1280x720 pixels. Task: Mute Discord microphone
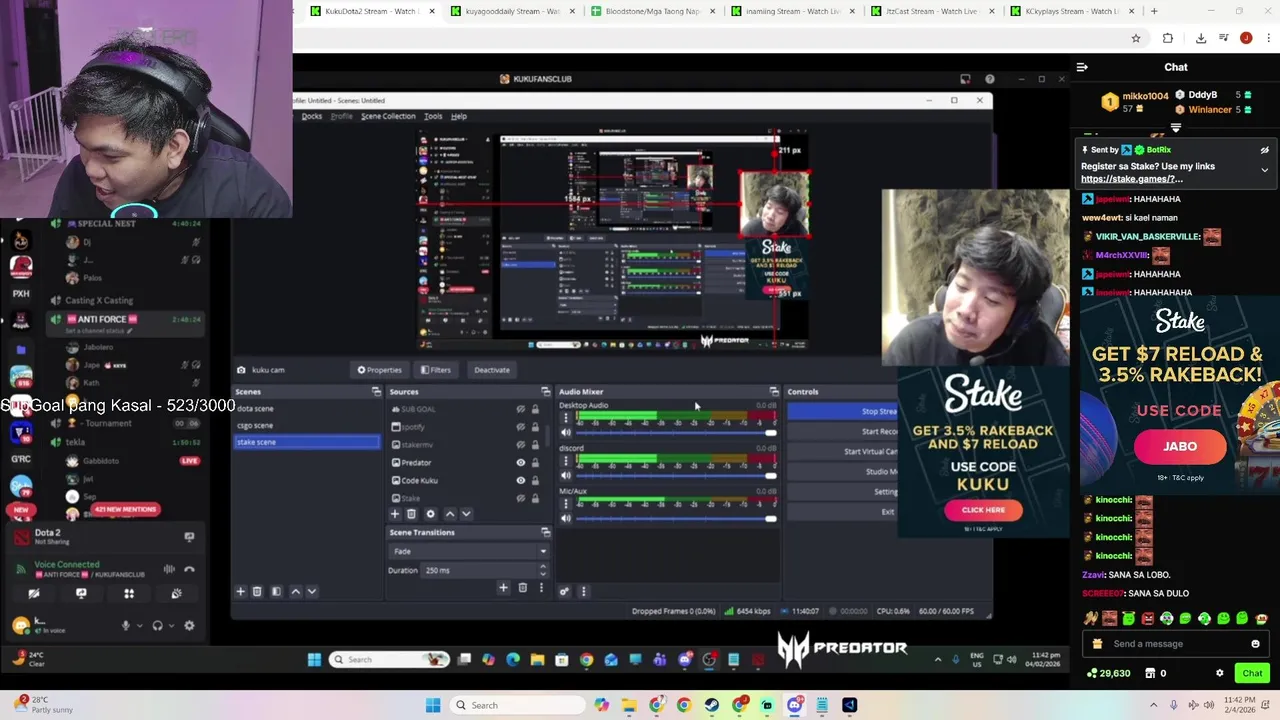click(125, 626)
